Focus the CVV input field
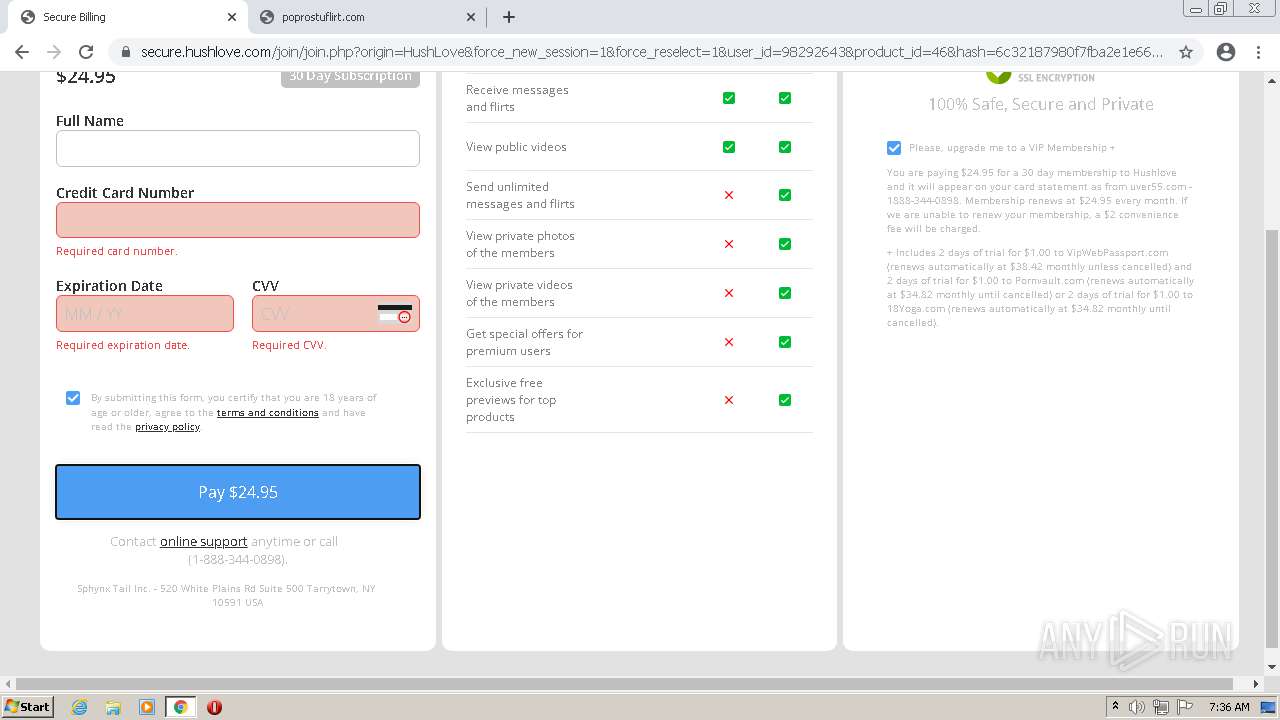The image size is (1280, 720). coord(336,314)
